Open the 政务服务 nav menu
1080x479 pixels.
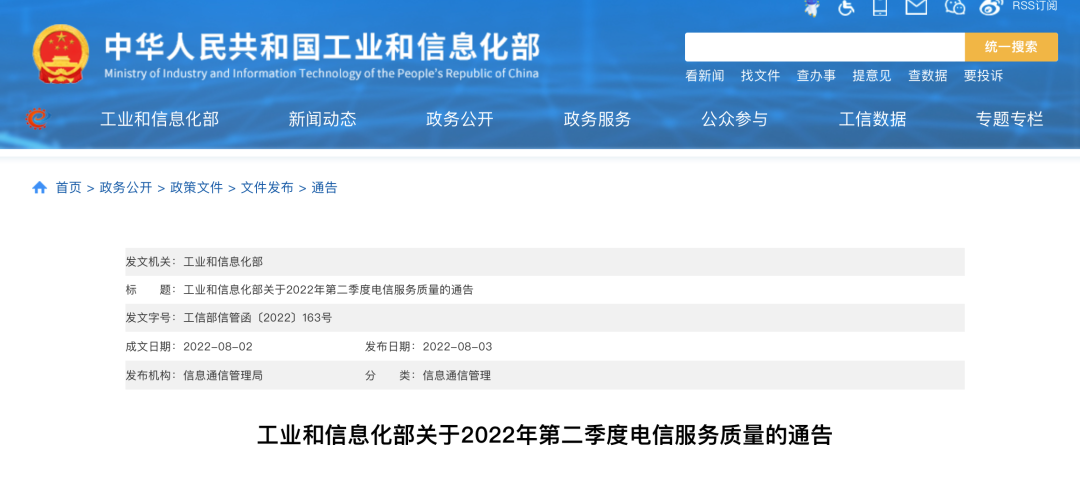597,119
